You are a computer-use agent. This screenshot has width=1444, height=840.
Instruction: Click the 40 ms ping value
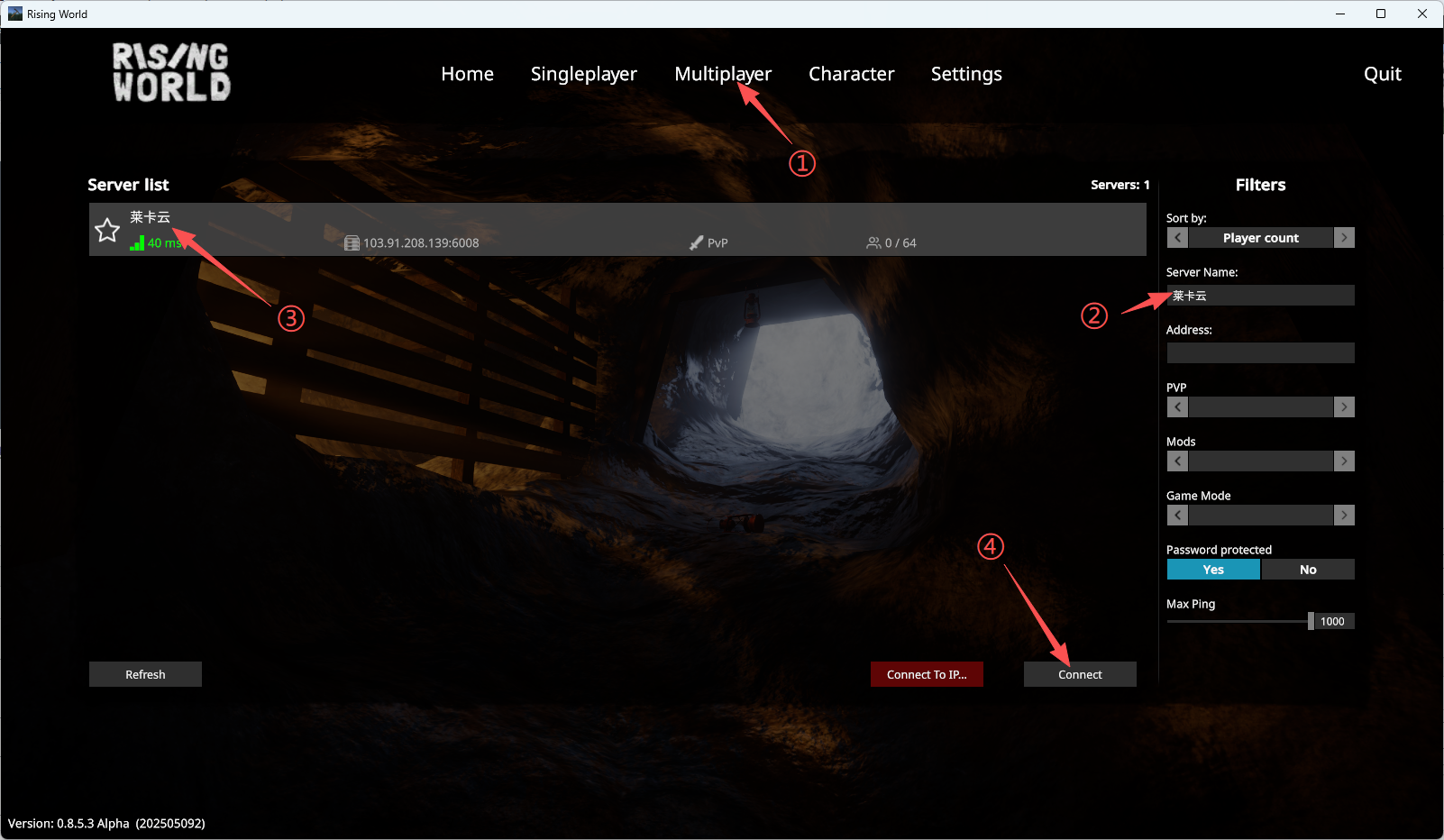pos(166,243)
